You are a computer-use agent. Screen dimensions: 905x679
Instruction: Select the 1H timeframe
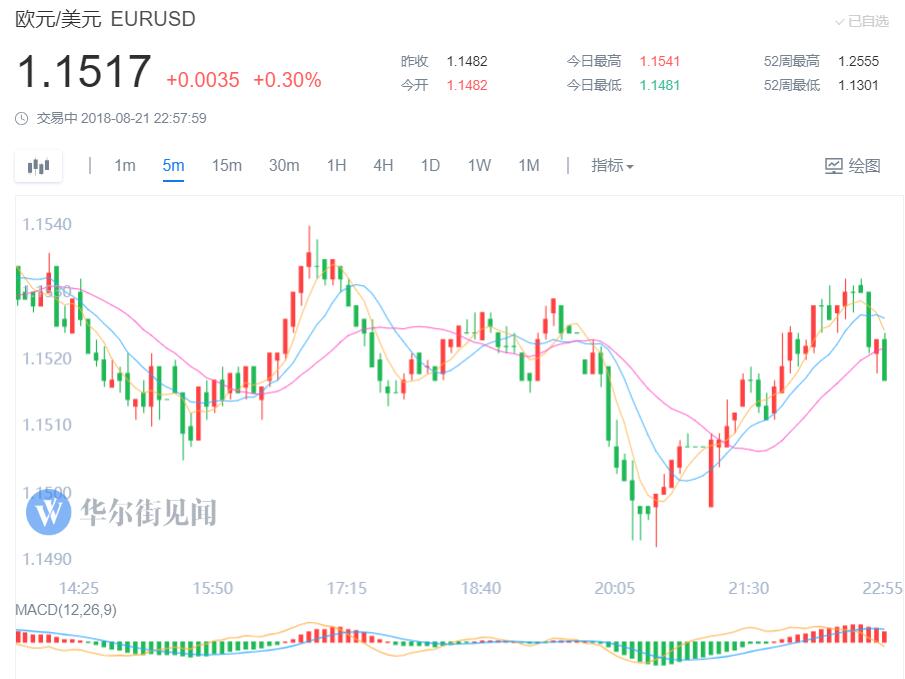click(x=336, y=166)
